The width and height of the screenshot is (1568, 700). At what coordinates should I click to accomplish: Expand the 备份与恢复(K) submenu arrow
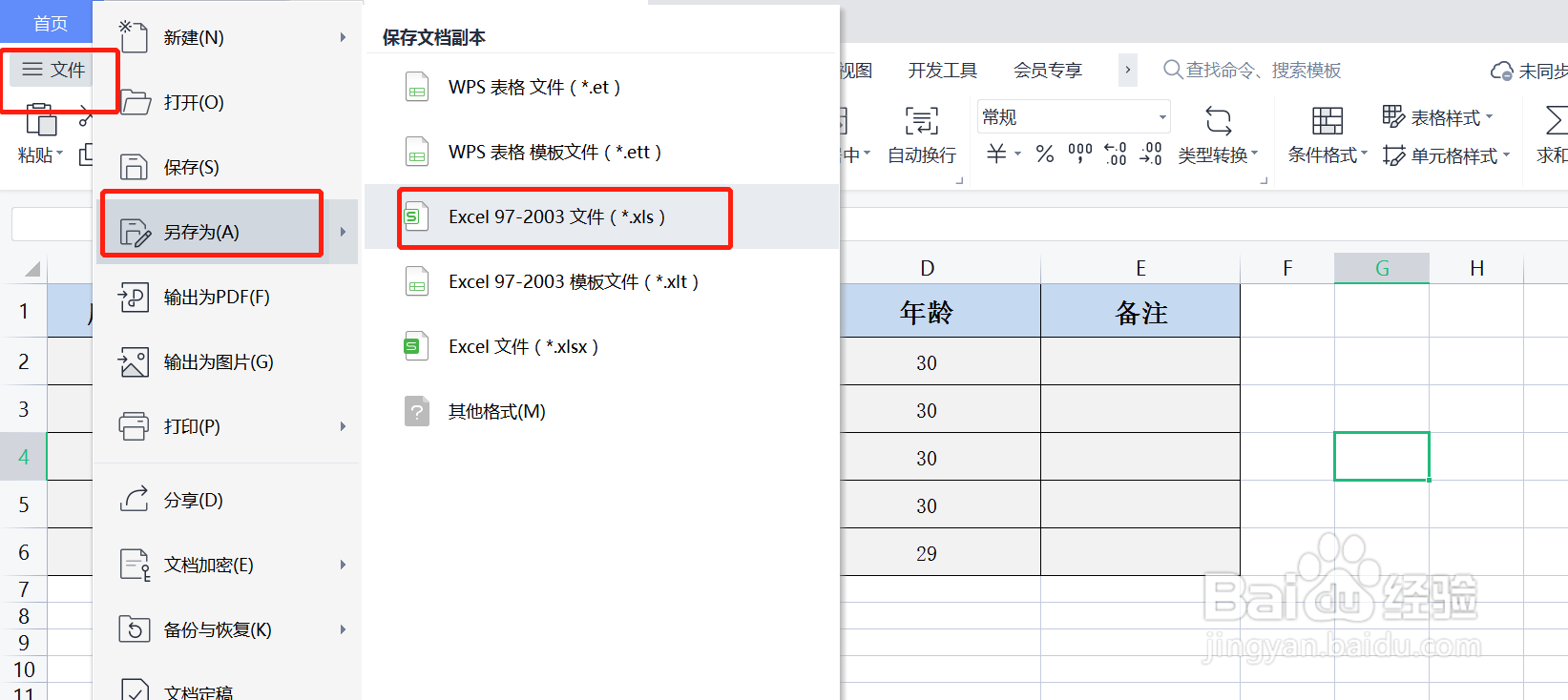343,629
